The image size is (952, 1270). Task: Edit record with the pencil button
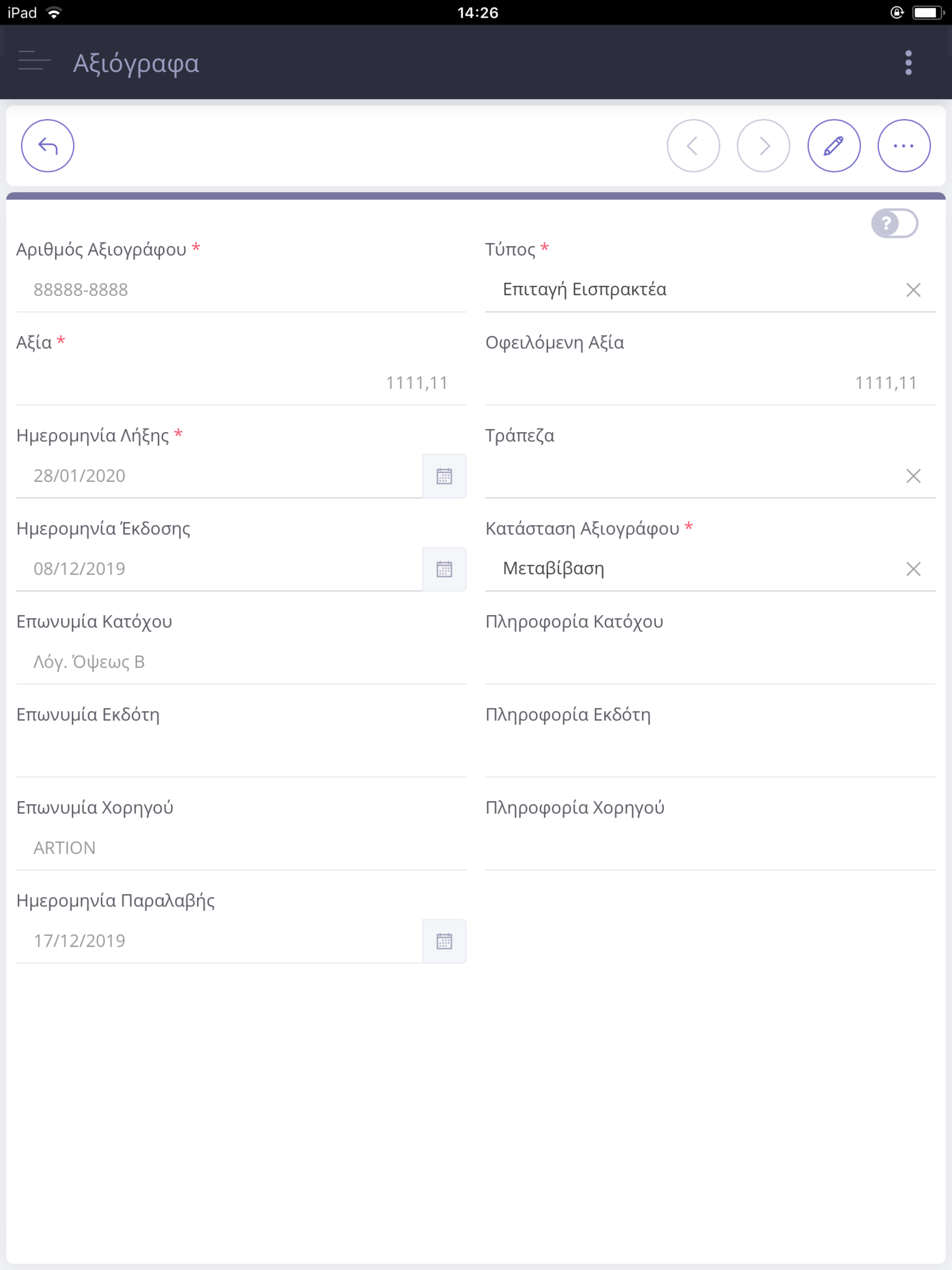point(834,146)
